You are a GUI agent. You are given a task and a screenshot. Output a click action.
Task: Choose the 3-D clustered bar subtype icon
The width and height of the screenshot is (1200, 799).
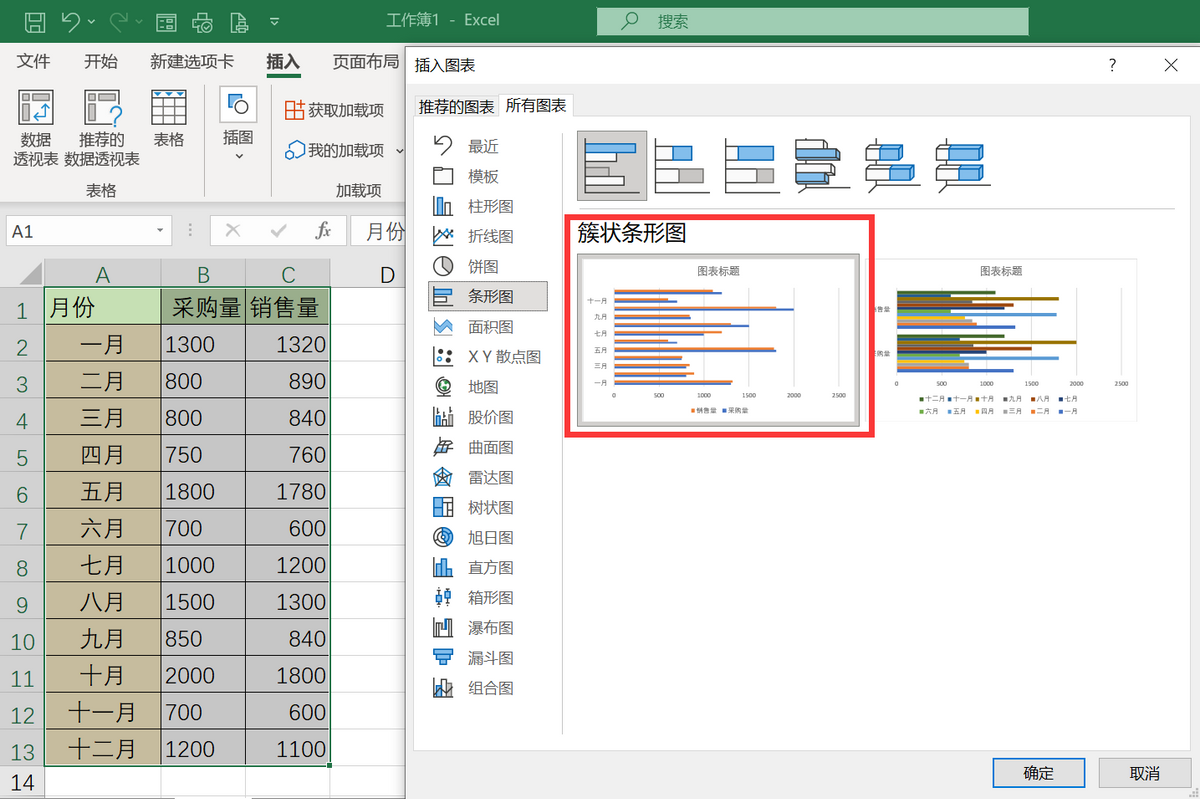point(822,166)
